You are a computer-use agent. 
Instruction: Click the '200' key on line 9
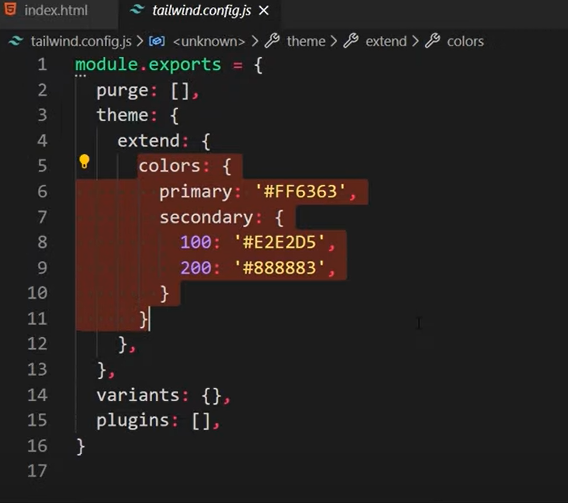coord(196,268)
